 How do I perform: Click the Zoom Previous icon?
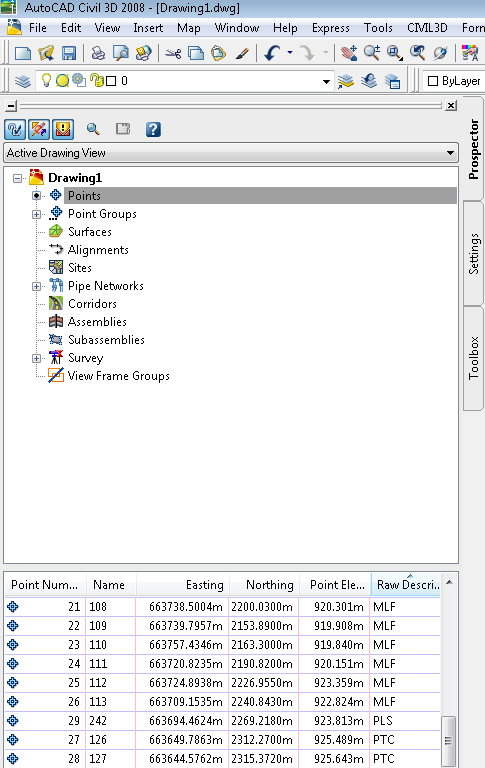417,53
